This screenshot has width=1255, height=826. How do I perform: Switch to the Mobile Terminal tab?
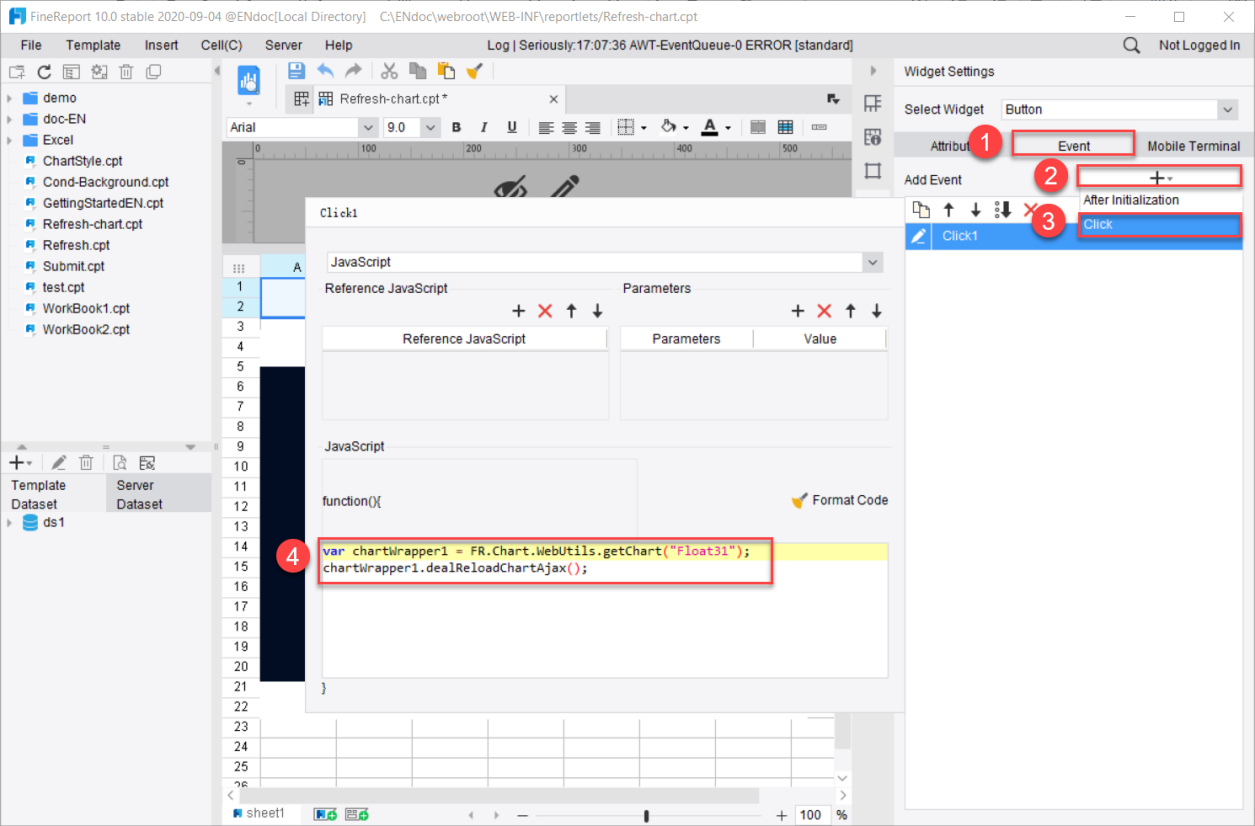1193,146
